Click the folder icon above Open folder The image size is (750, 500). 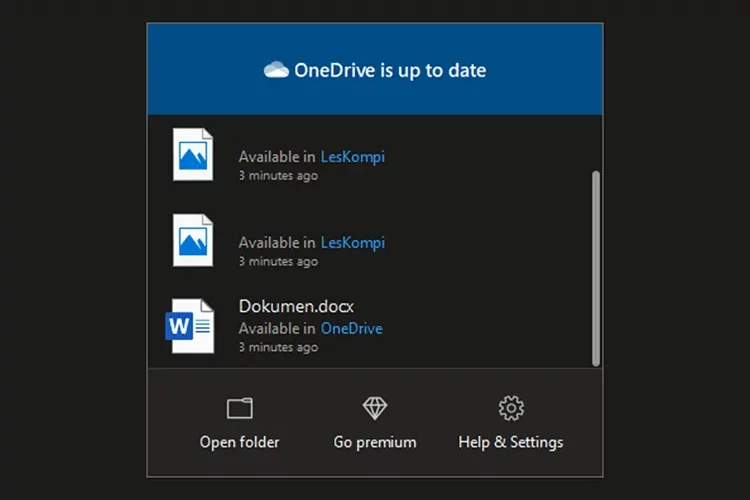(x=240, y=408)
